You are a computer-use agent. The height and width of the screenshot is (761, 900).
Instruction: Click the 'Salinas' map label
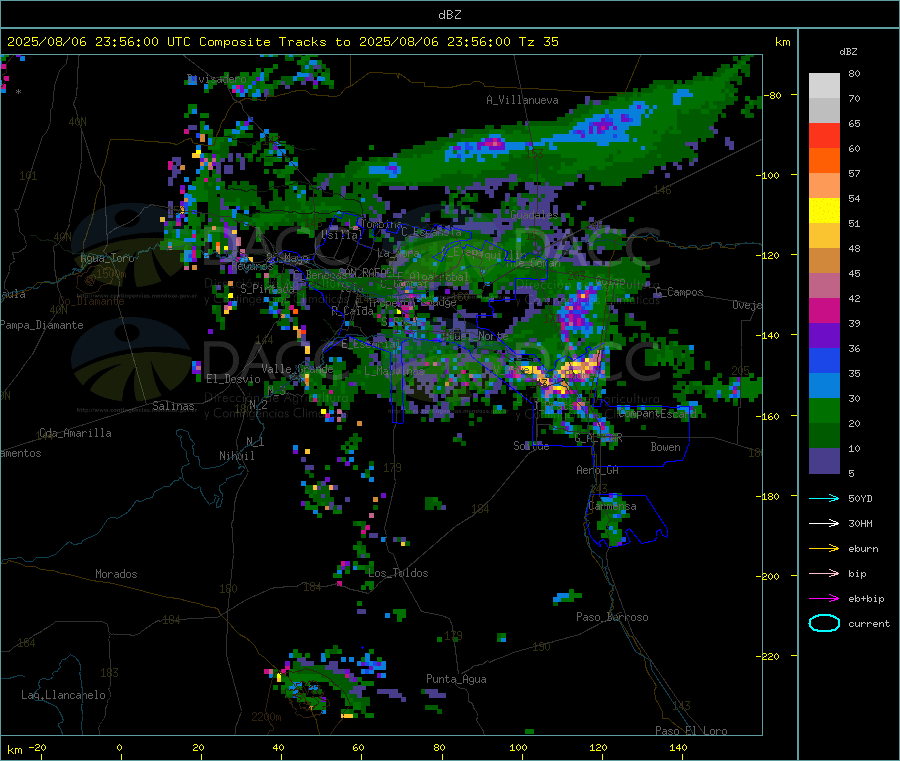(173, 406)
